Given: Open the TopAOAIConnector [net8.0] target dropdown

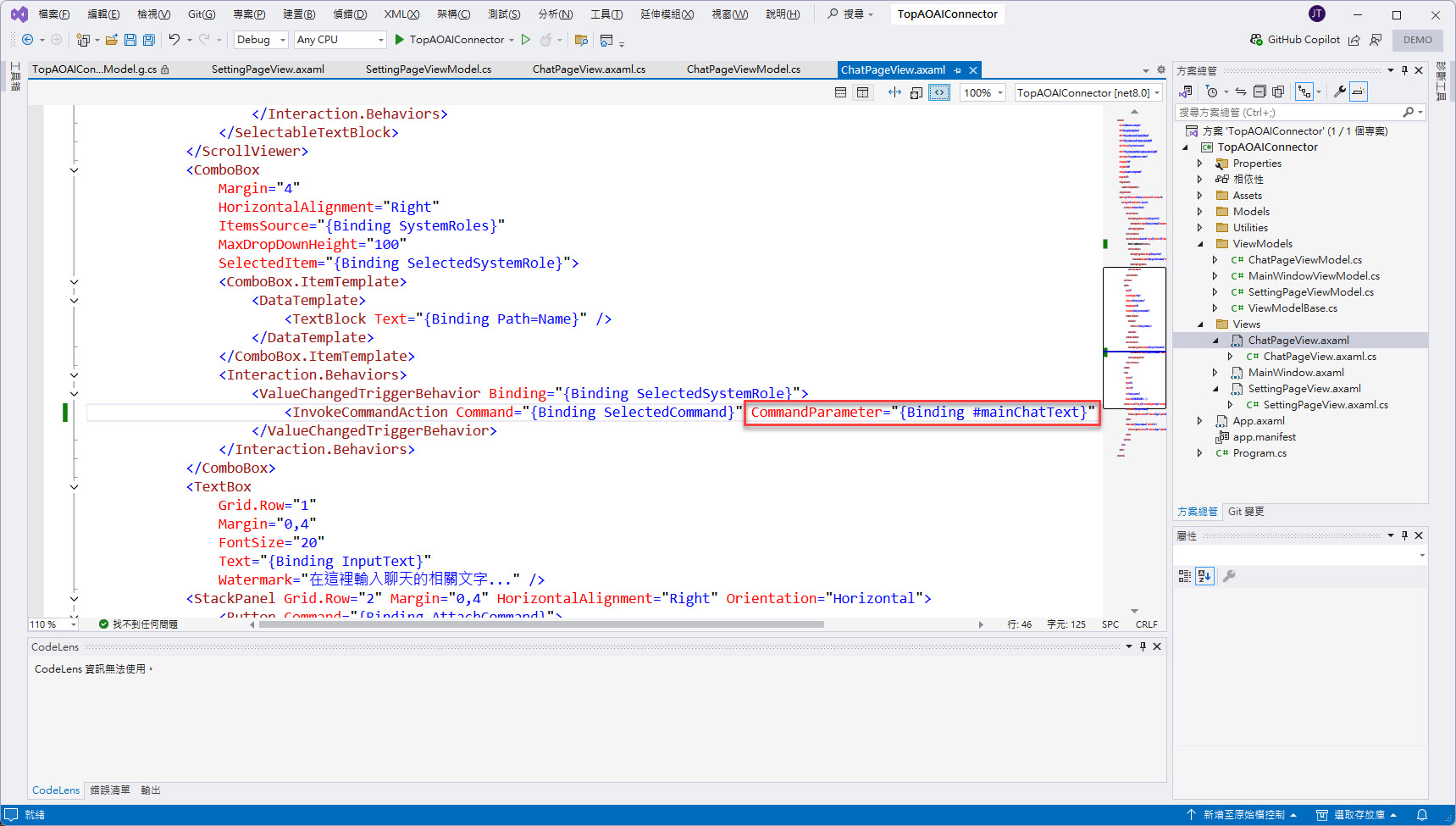Looking at the screenshot, I should click(1088, 92).
